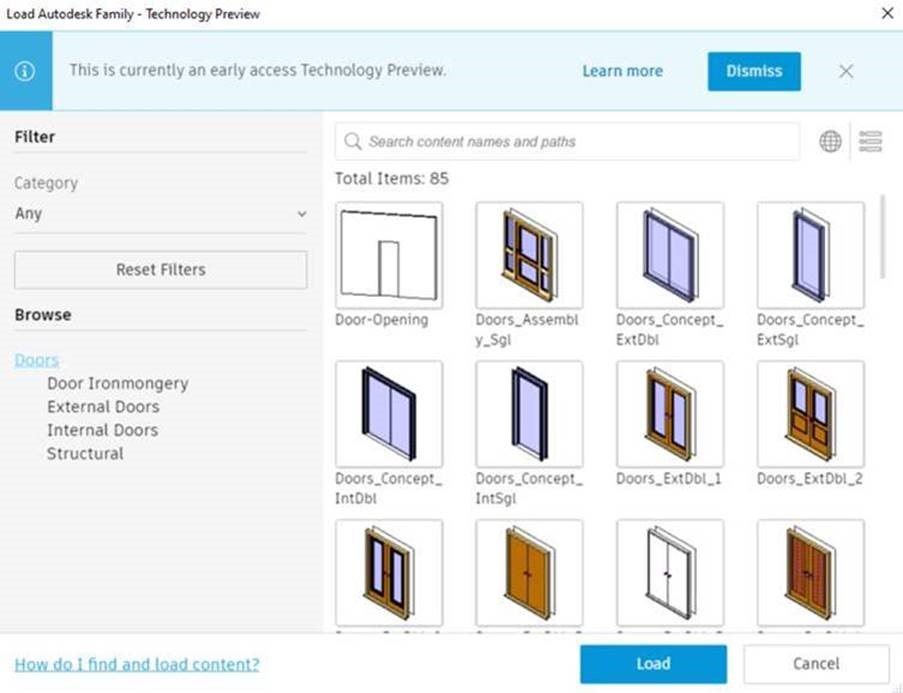Select External Doors in the Browse tree
The height and width of the screenshot is (693, 903).
point(103,406)
